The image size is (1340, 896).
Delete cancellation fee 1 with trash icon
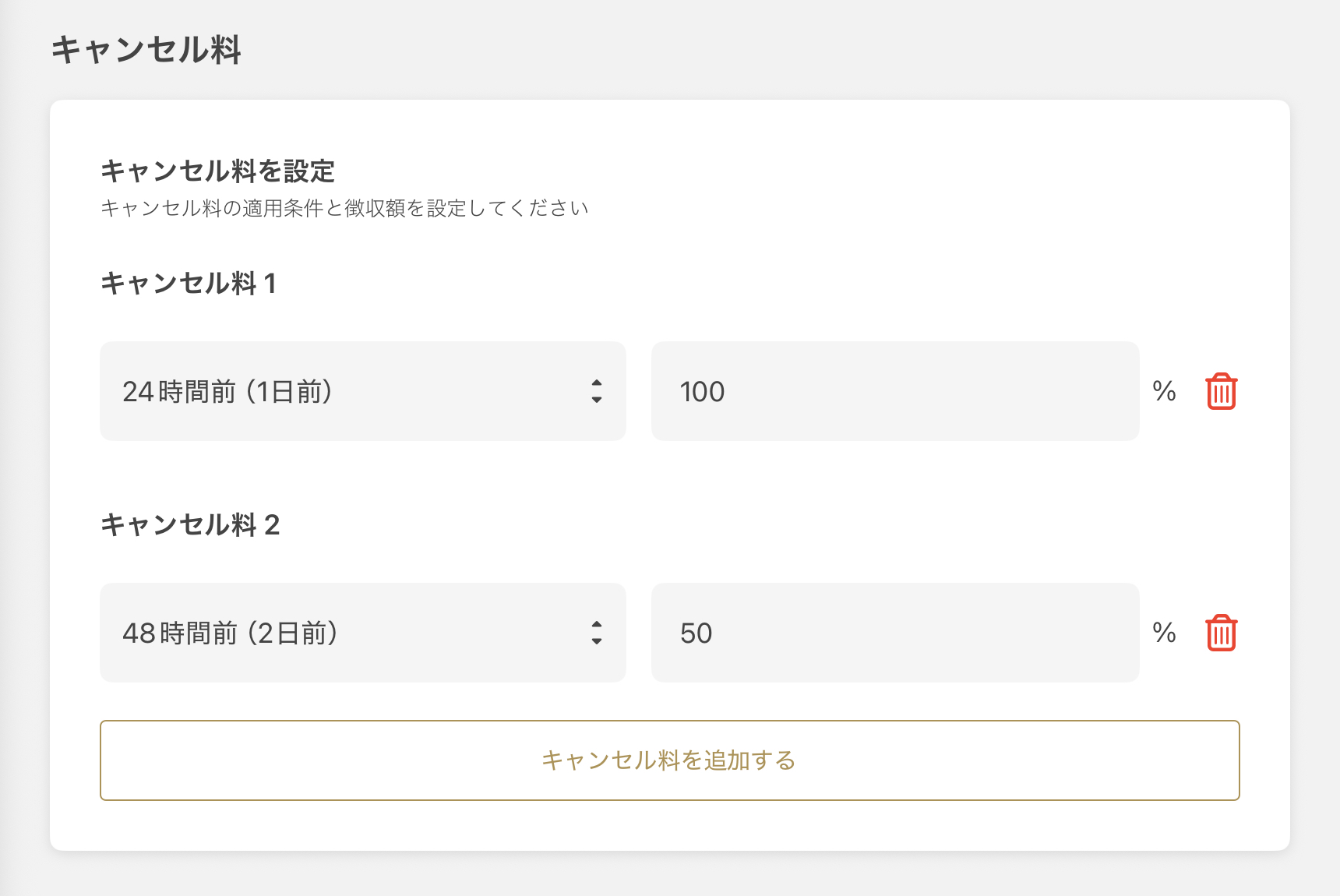tap(1221, 391)
